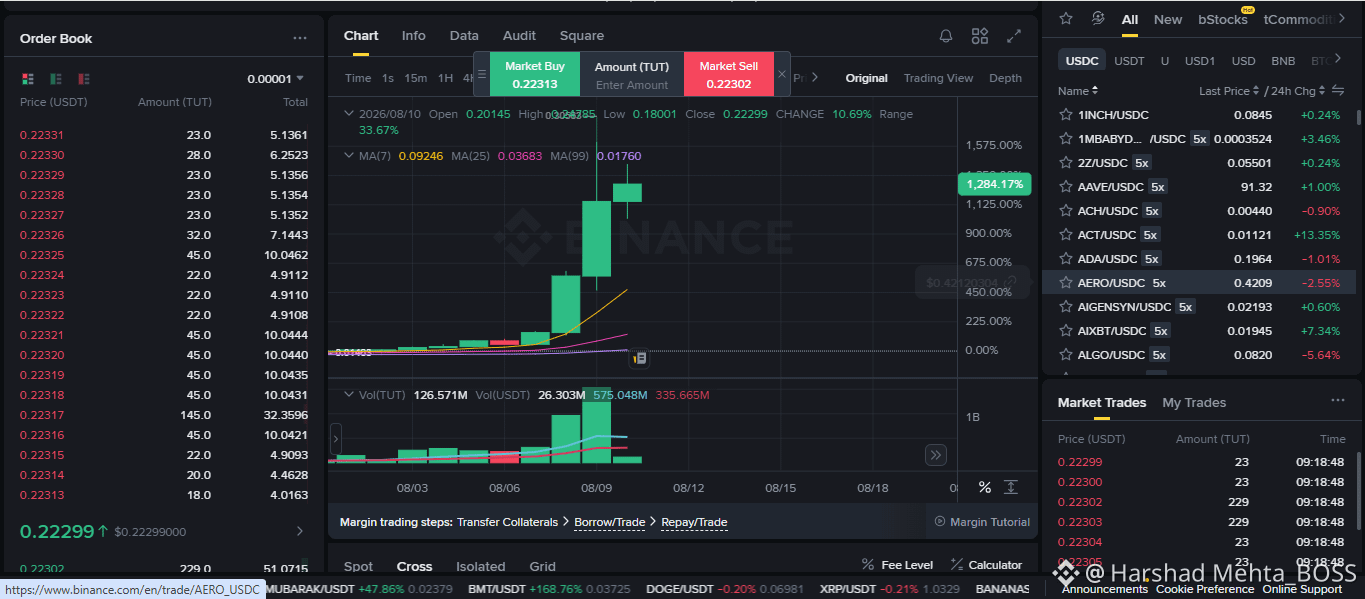1365x599 pixels.
Task: Switch chart to Depth view
Action: pos(1005,78)
